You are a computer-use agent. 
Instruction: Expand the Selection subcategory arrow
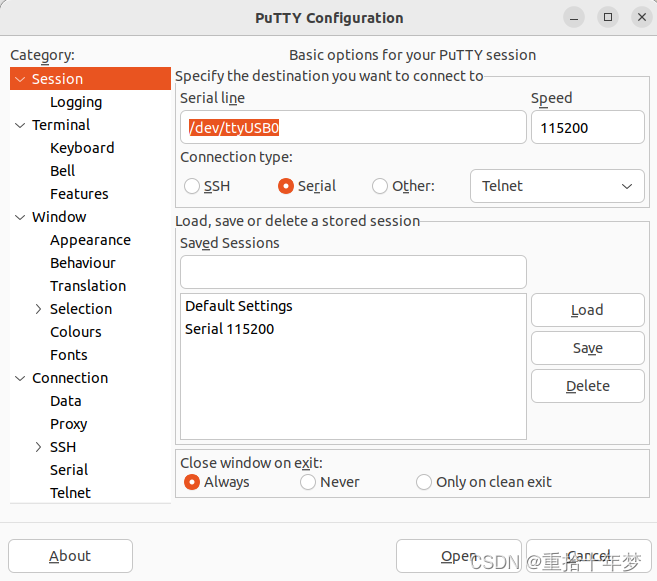[38, 309]
